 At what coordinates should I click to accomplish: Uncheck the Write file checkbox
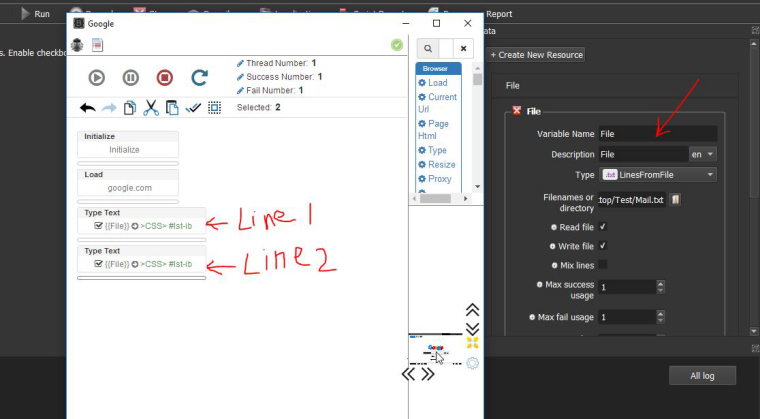603,245
